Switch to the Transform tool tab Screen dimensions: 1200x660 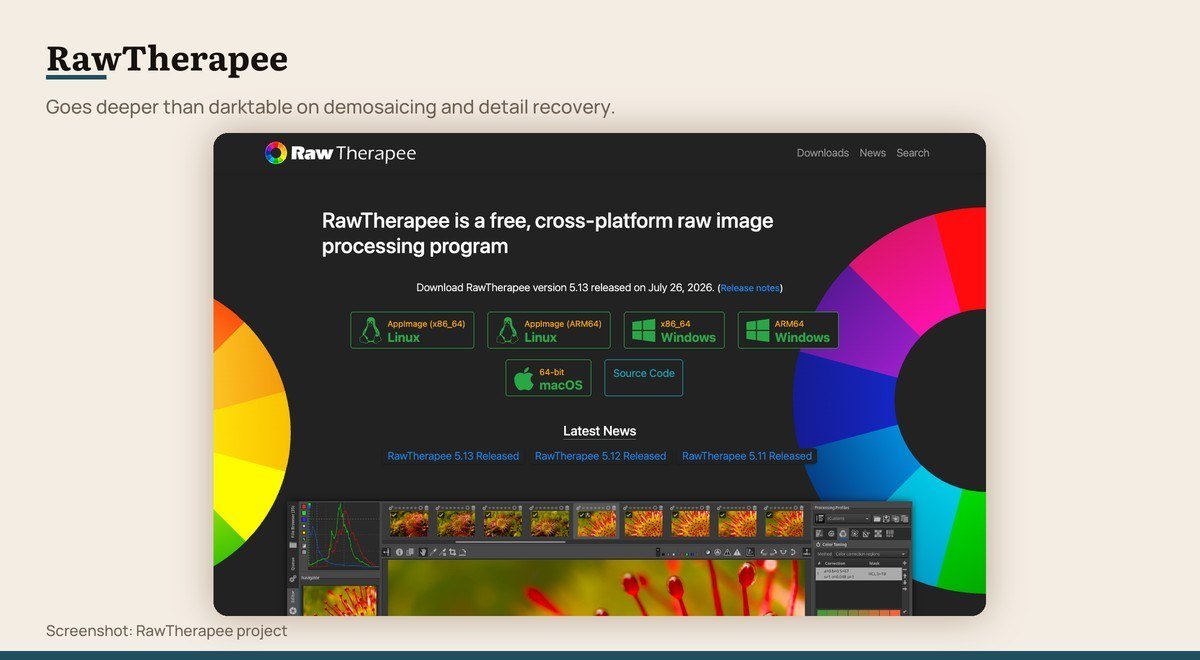(x=866, y=533)
